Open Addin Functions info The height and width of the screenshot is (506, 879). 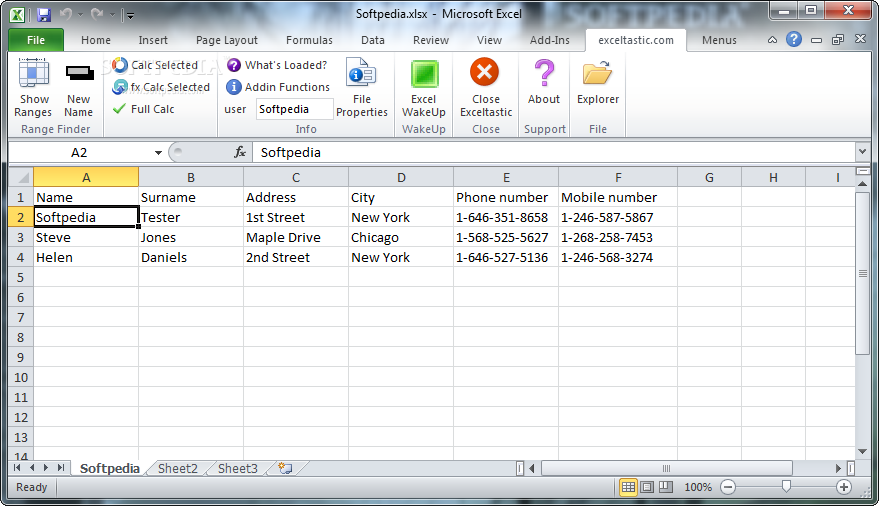coord(278,87)
